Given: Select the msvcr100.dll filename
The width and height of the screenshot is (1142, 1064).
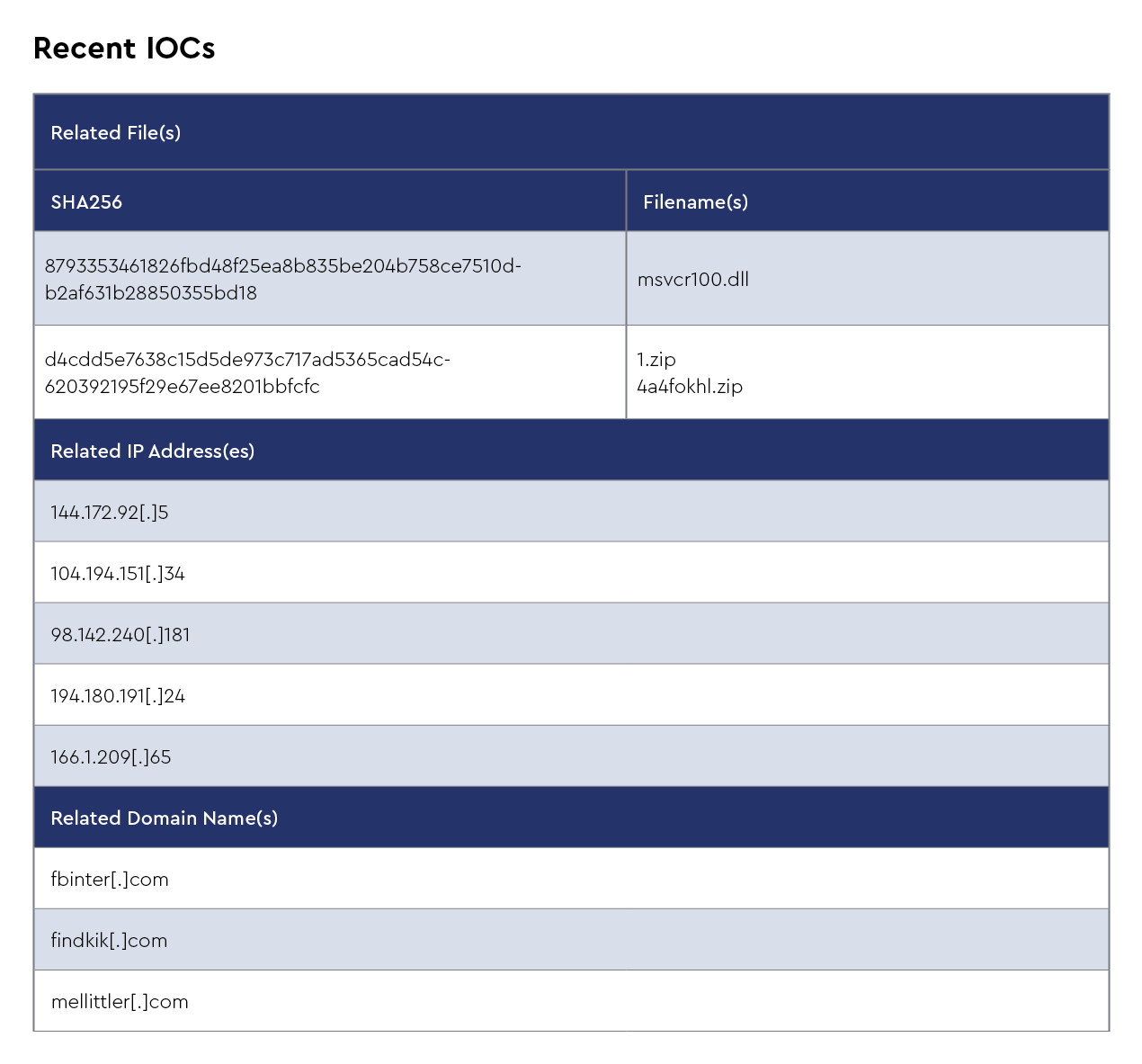Looking at the screenshot, I should (692, 280).
